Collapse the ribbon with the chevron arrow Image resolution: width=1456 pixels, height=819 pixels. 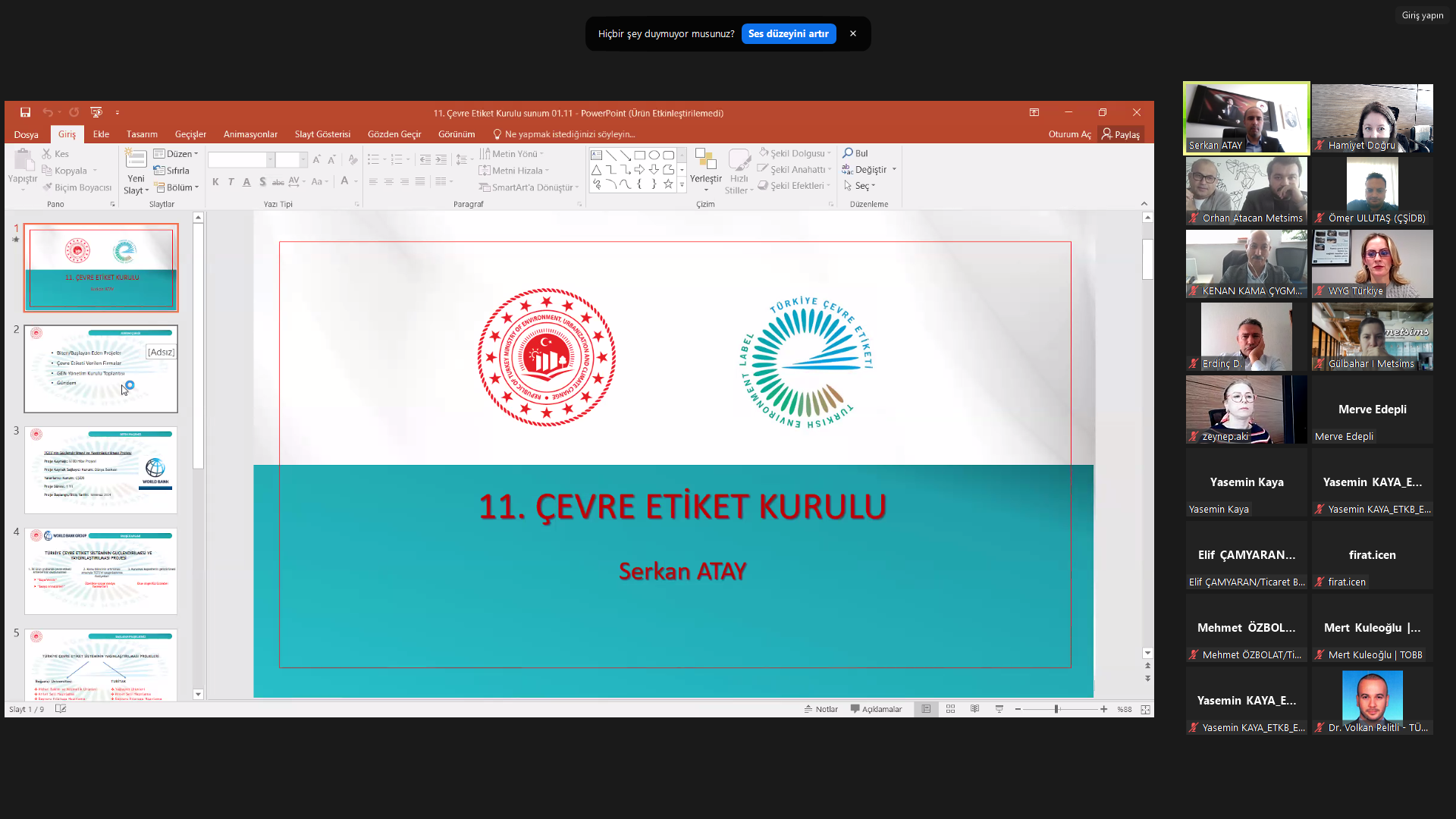pyautogui.click(x=1144, y=203)
